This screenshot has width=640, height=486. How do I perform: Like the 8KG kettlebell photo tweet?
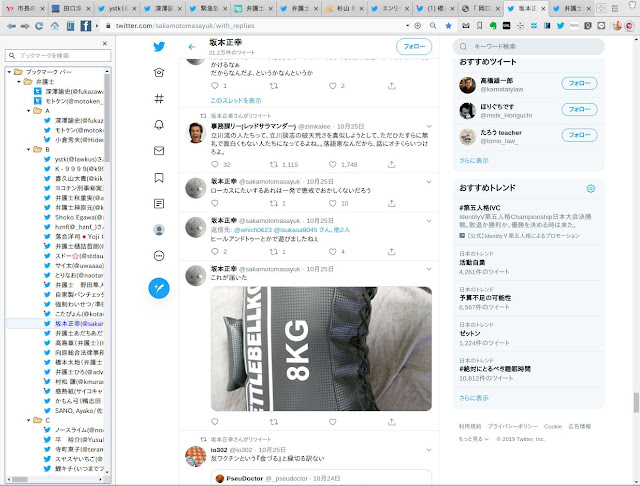point(333,422)
